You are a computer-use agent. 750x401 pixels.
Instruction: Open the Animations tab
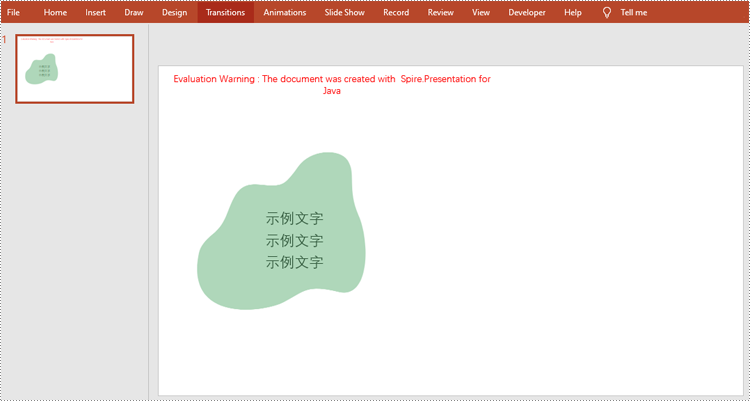[285, 12]
